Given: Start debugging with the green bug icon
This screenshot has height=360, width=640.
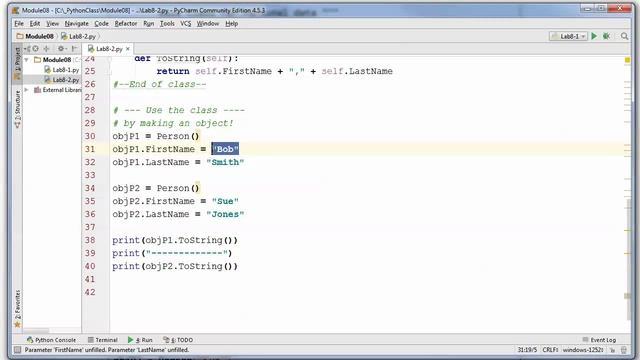Looking at the screenshot, I should coord(607,36).
